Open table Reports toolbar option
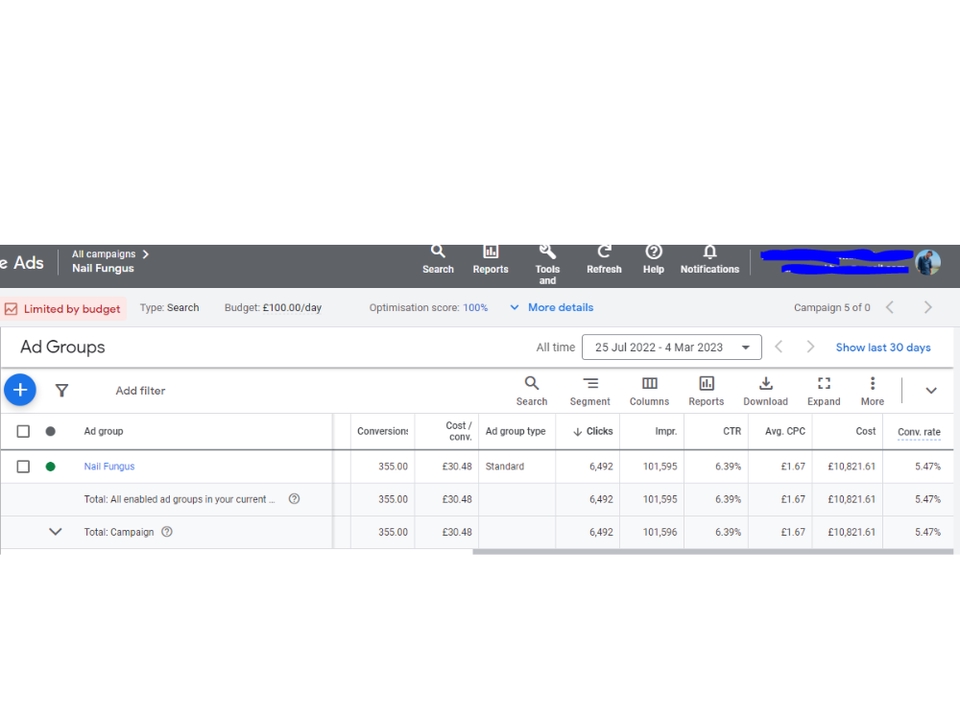This screenshot has height=720, width=960. 706,391
